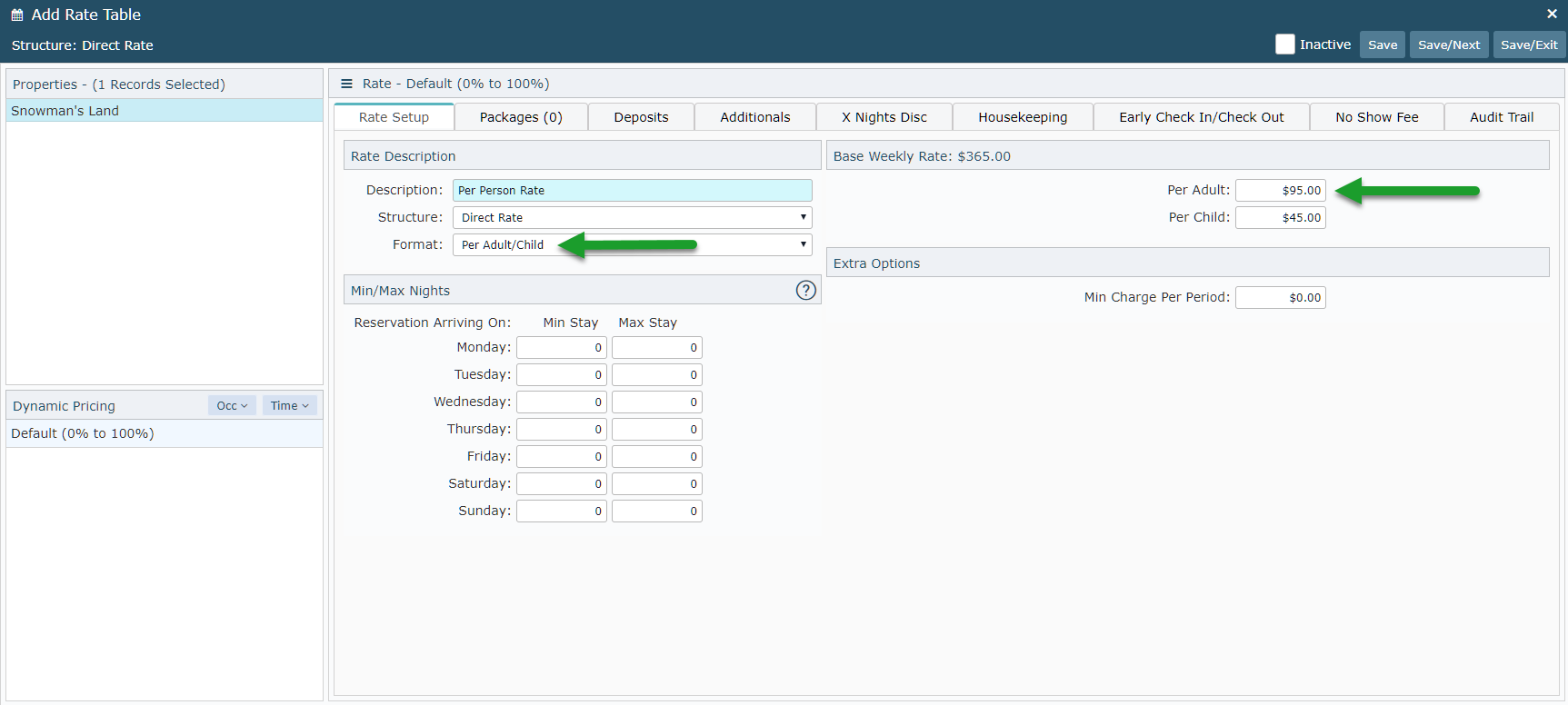Open the No Show Fee tab
Image resolution: width=1568 pixels, height=705 pixels.
tap(1377, 117)
